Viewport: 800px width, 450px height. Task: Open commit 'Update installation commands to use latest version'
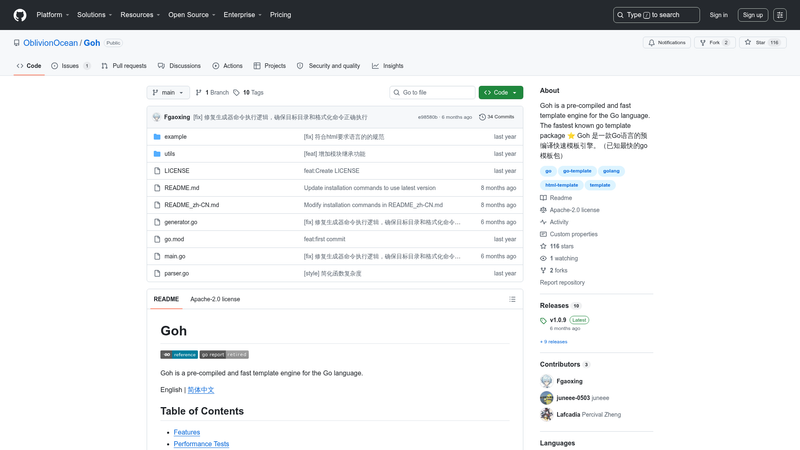[x=369, y=188]
